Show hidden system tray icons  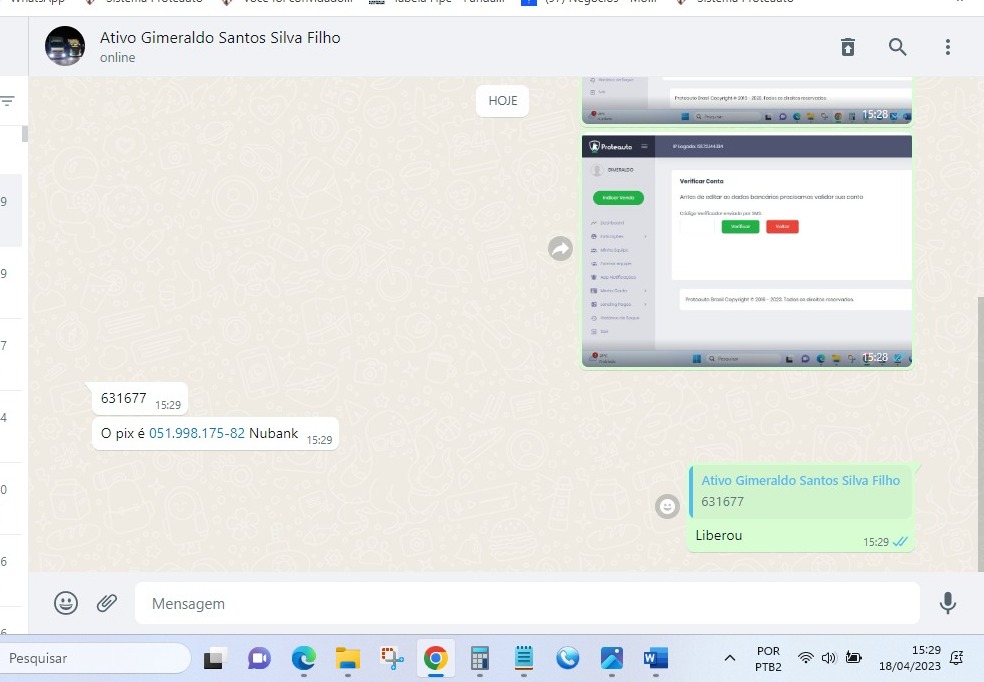[730, 658]
